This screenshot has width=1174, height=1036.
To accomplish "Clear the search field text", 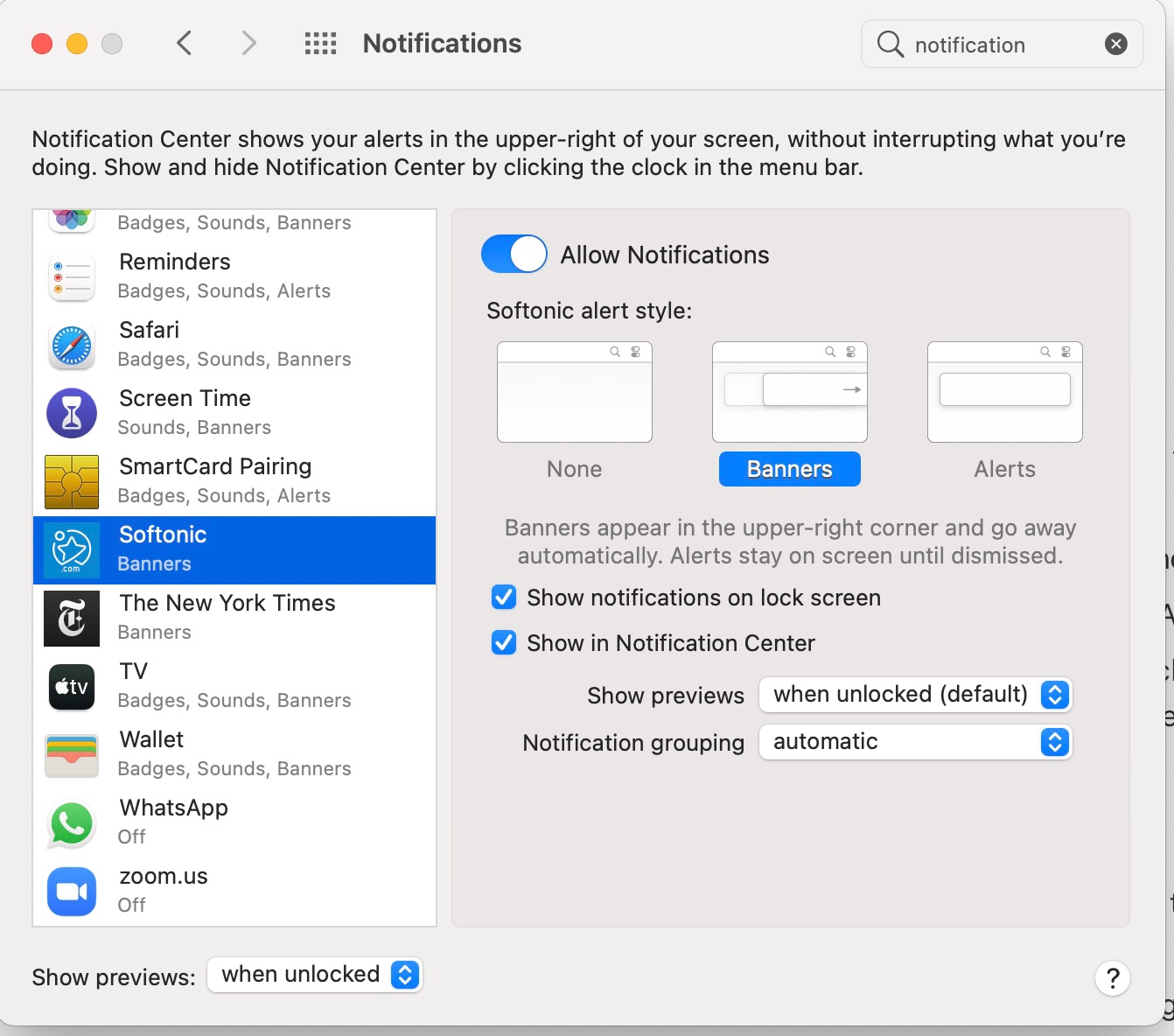I will 1116,44.
